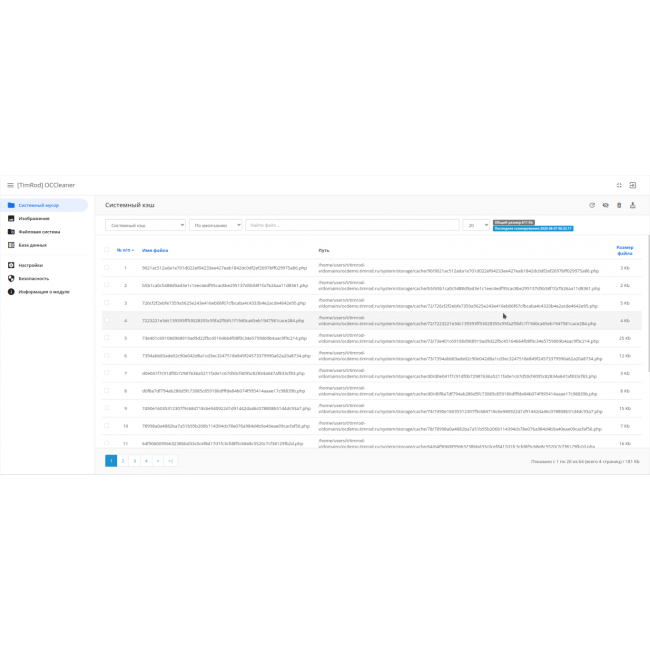Open Изображения in the sidebar
Image resolution: width=650 pixels, height=650 pixels.
pos(33,218)
